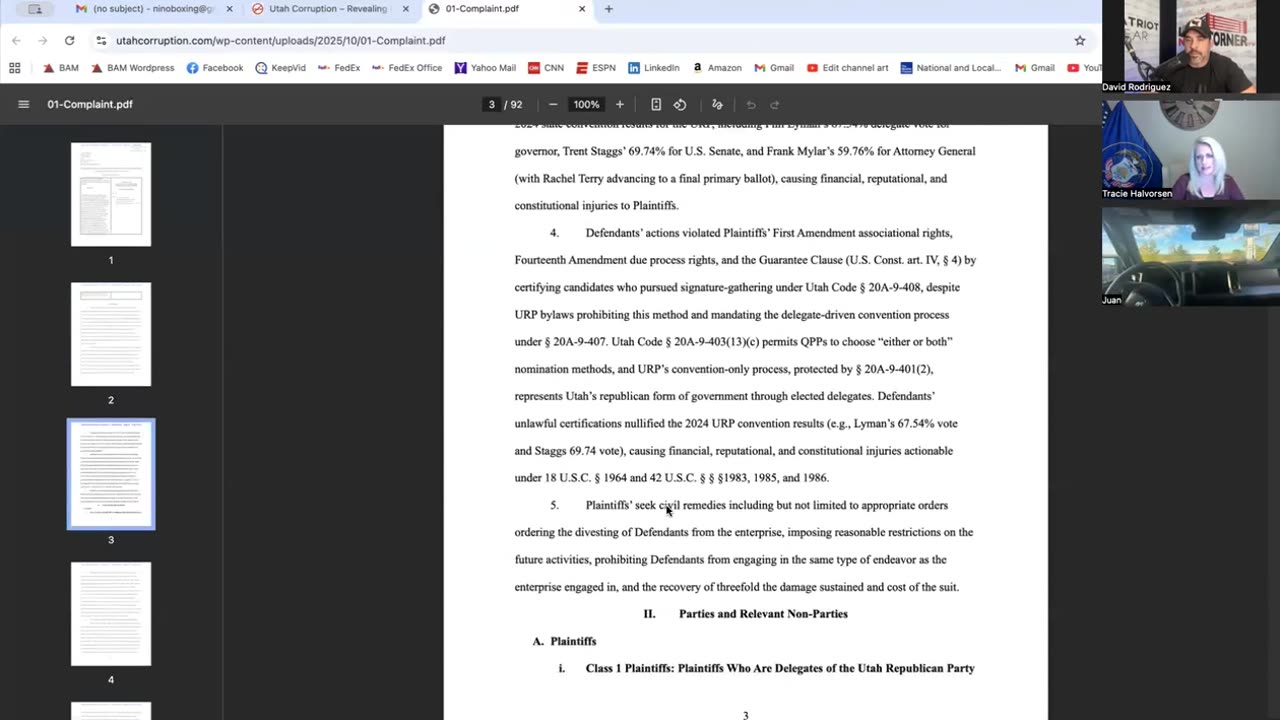Open the ESPN bookmark
This screenshot has width=1280, height=720.
[596, 68]
